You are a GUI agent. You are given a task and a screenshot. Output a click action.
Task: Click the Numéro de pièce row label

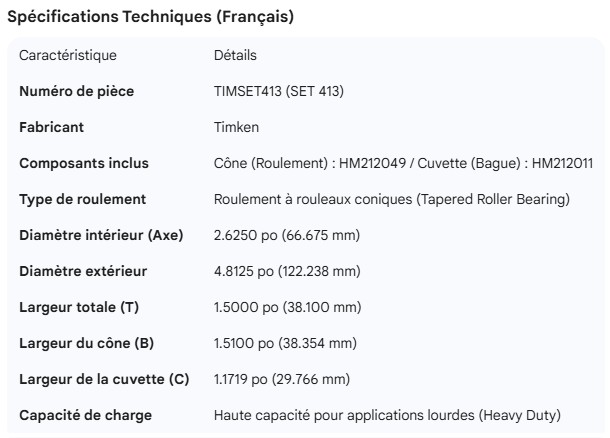click(77, 91)
